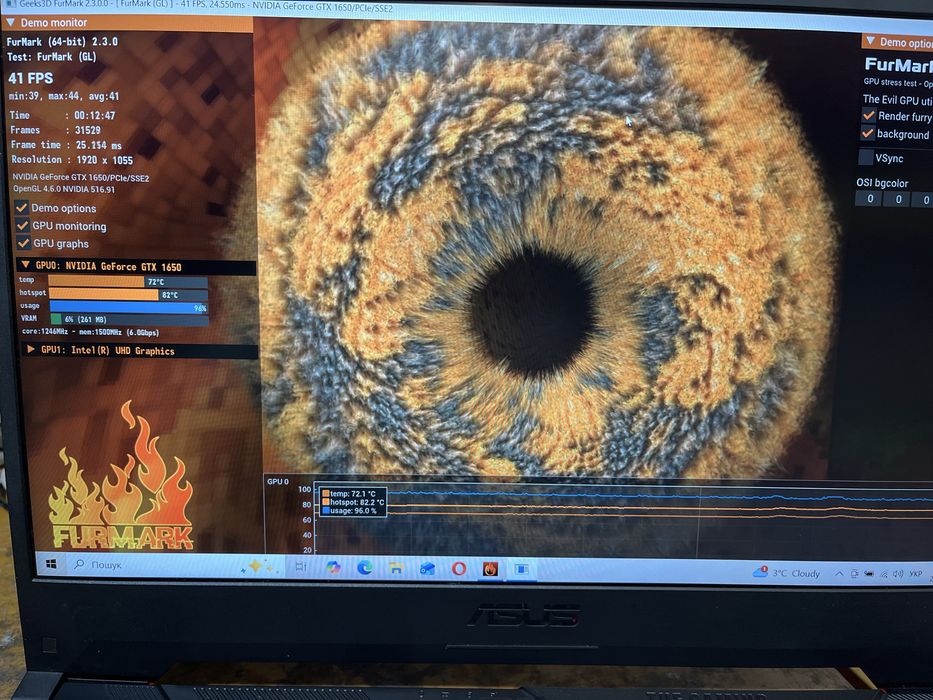Click the second OSI bgcolor value field

(898, 199)
